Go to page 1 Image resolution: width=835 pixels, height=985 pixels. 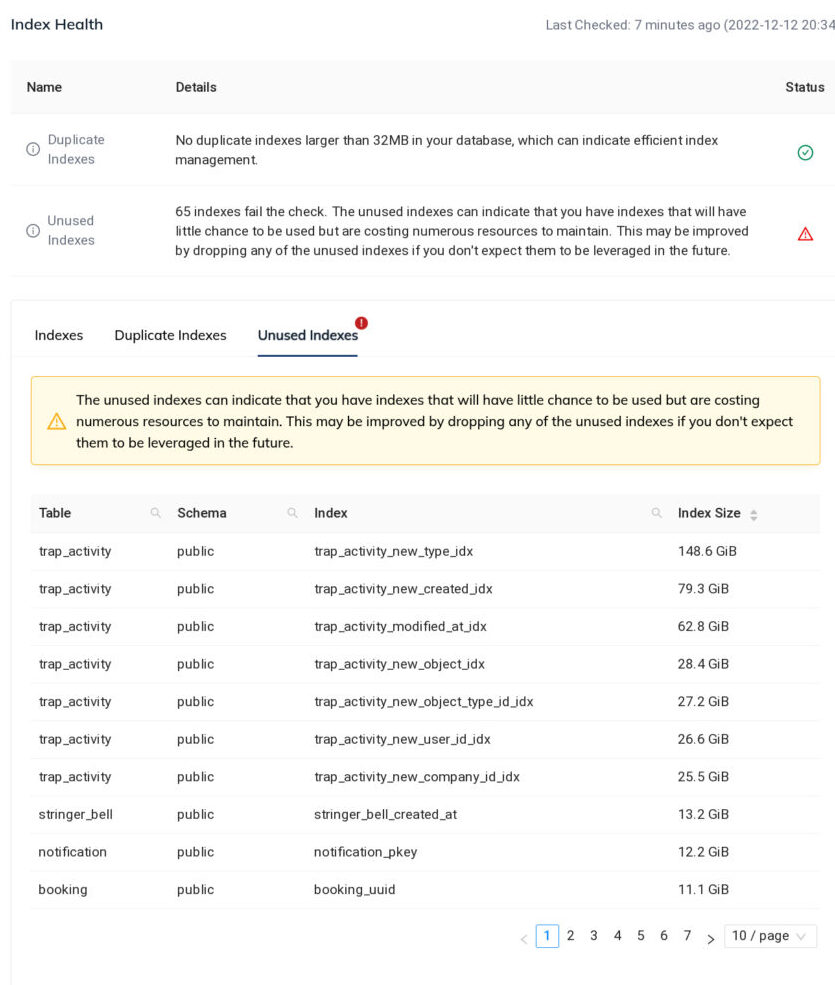[547, 935]
